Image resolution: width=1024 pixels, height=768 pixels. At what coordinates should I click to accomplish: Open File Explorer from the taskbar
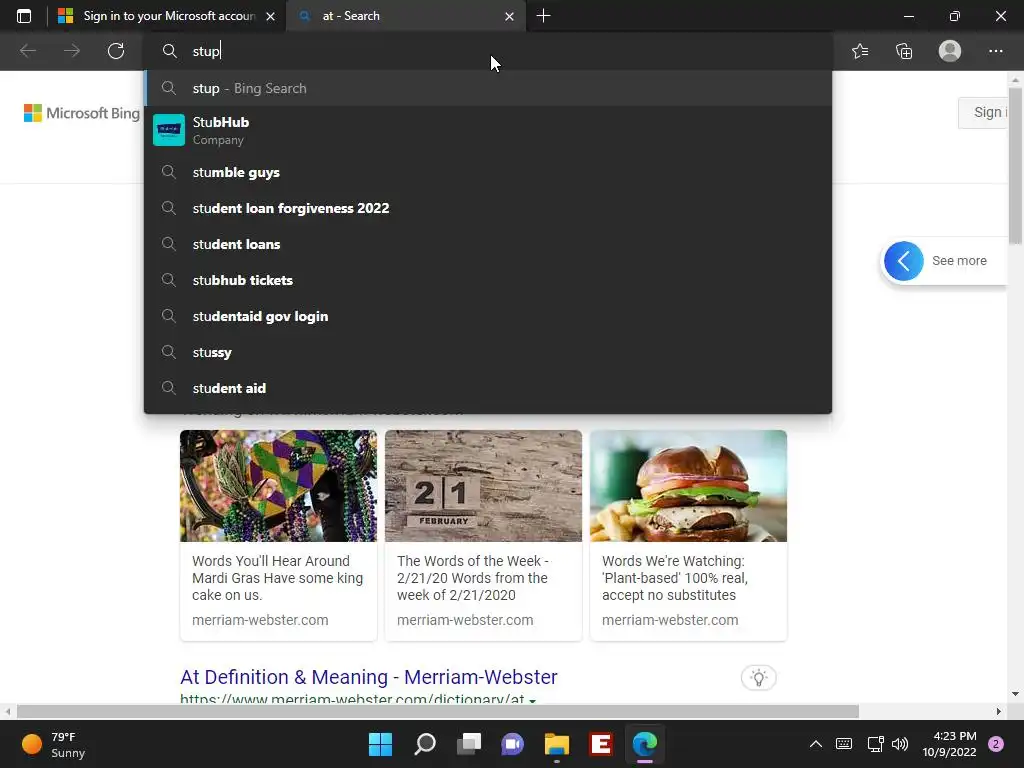coord(557,744)
